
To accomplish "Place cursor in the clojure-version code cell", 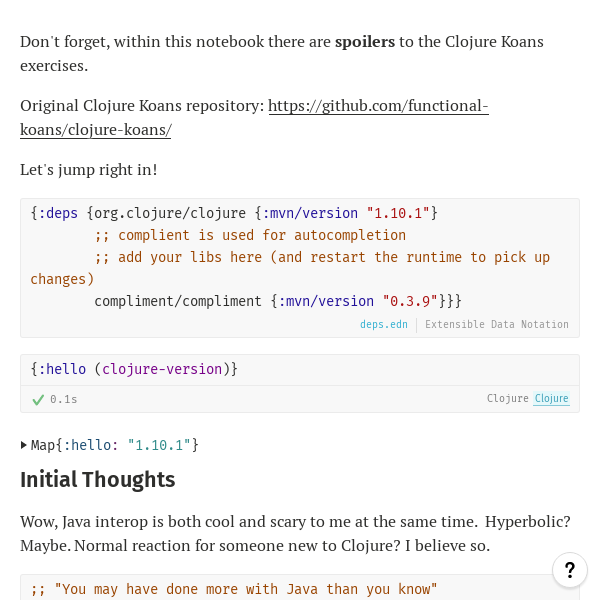I will coord(300,369).
